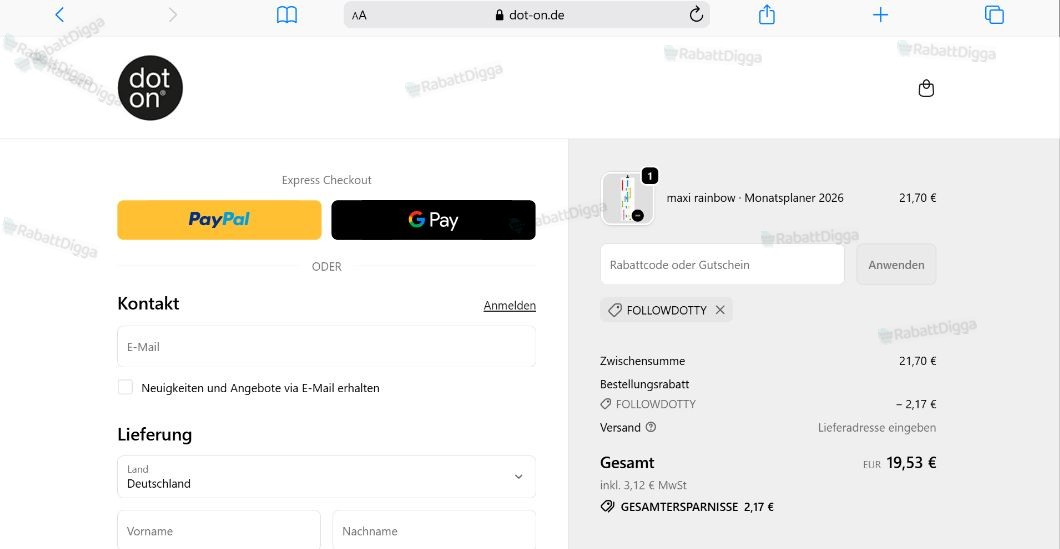
Task: Click the Safari forward arrow
Action: (x=172, y=15)
